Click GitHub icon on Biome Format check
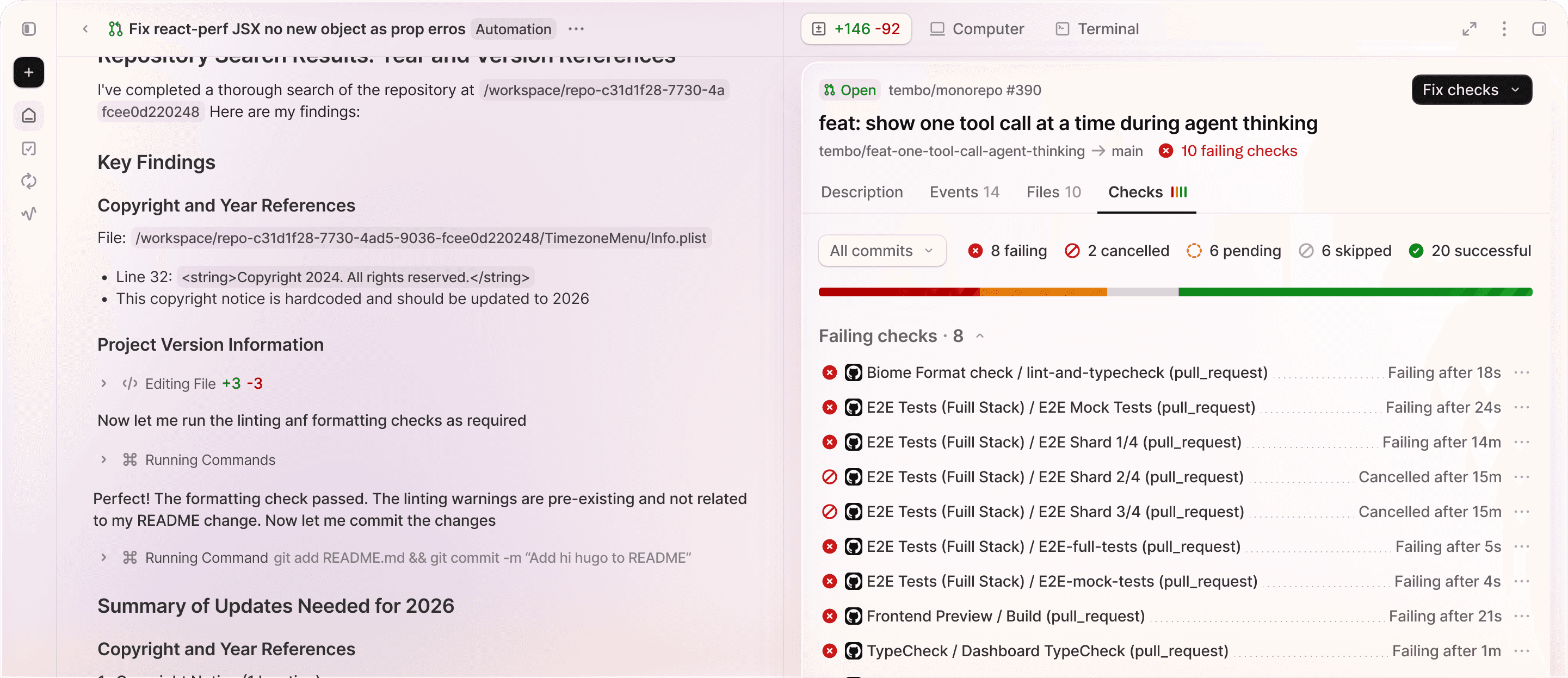The width and height of the screenshot is (1568, 678). pyautogui.click(x=854, y=373)
